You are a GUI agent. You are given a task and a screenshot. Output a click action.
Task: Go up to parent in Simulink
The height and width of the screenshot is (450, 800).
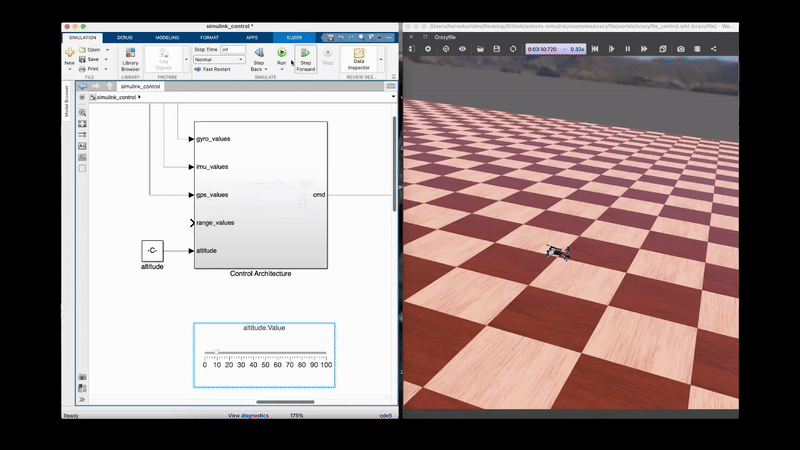point(110,86)
